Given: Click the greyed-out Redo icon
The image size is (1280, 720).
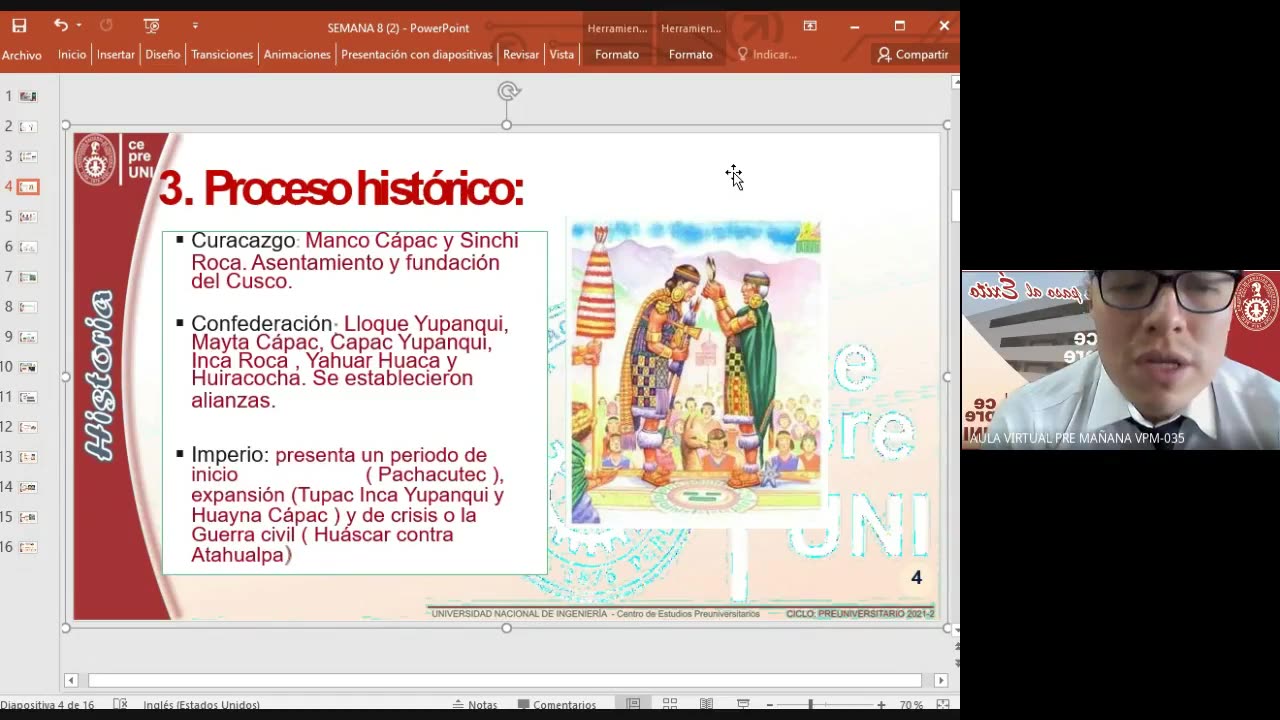Looking at the screenshot, I should click(x=106, y=25).
